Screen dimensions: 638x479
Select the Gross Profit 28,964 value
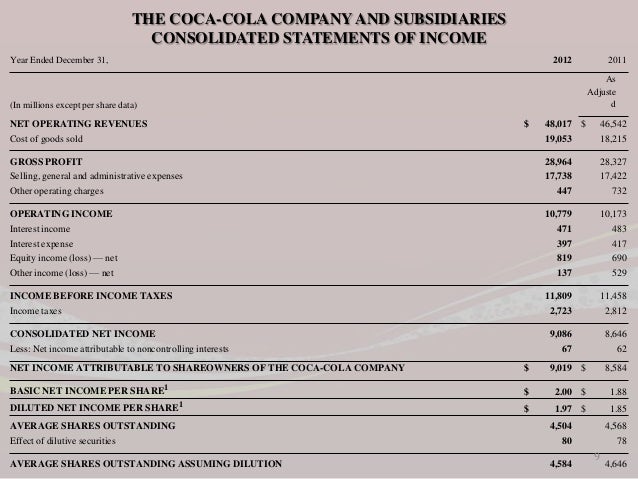click(558, 162)
